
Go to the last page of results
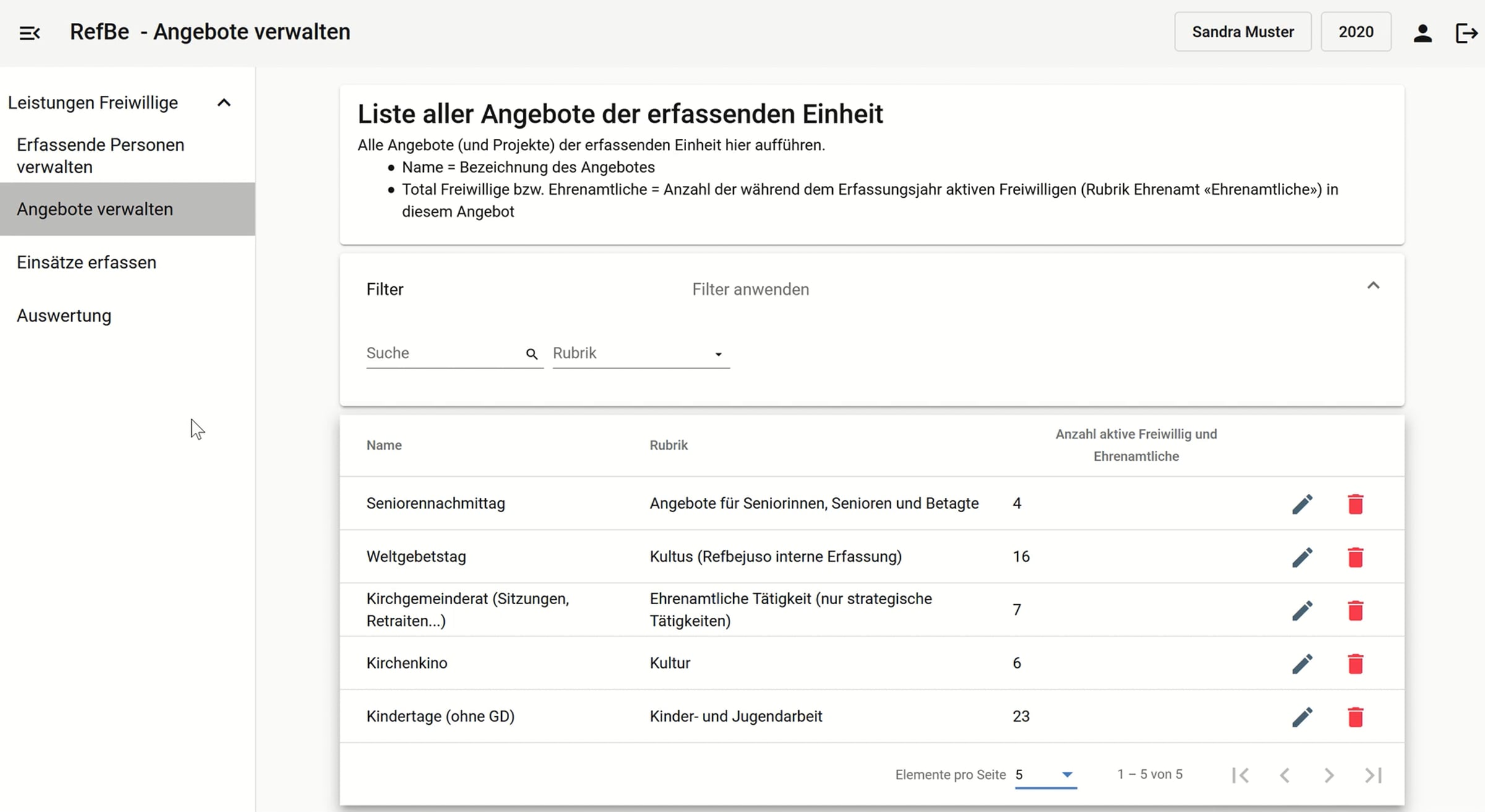pyautogui.click(x=1374, y=775)
